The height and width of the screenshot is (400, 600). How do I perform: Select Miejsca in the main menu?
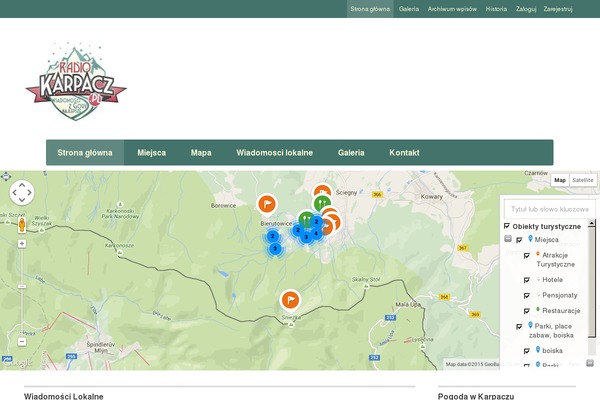(152, 153)
